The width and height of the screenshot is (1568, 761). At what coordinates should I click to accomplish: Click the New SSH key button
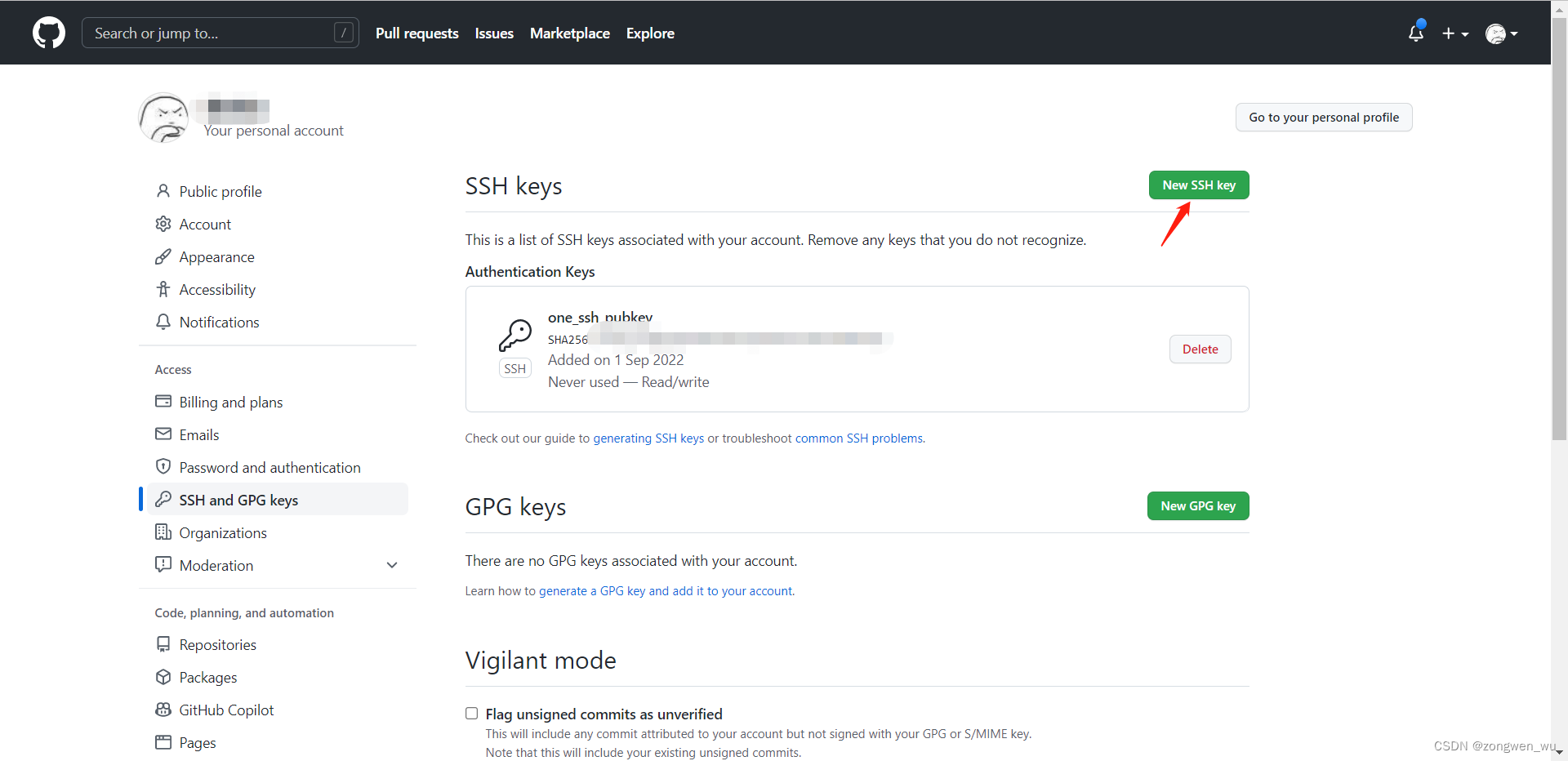(x=1199, y=185)
